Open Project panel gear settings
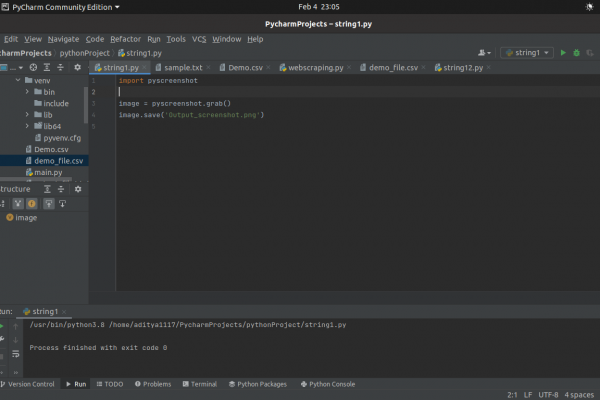The image size is (600, 400). [77, 67]
